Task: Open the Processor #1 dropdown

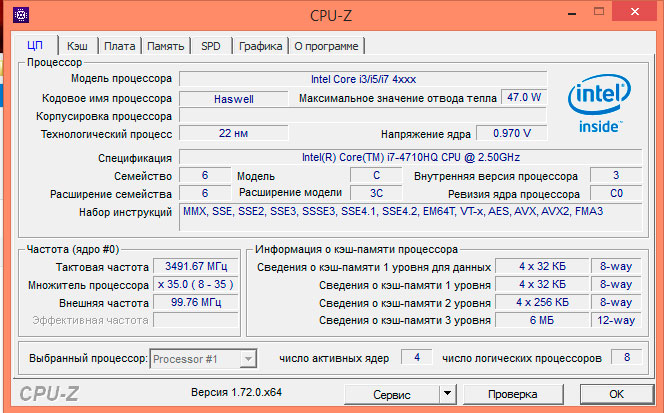Action: coord(204,359)
